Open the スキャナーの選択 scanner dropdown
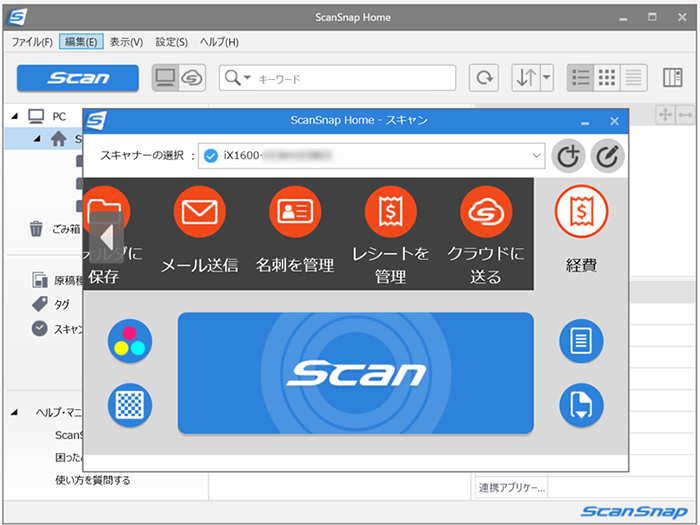 pyautogui.click(x=371, y=156)
